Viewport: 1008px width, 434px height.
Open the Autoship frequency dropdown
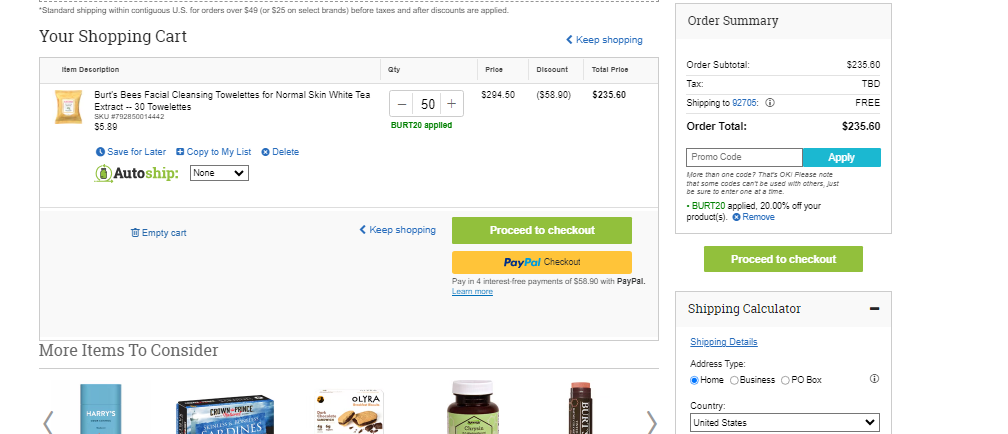click(219, 173)
